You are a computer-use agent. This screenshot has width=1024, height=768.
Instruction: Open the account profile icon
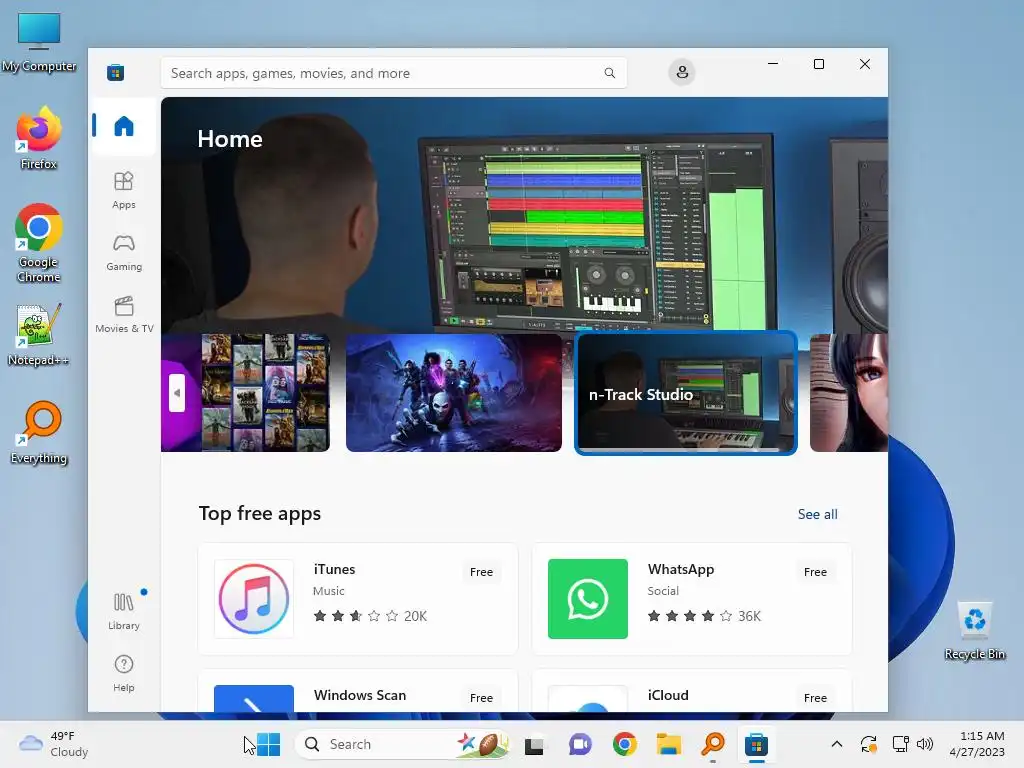click(682, 72)
